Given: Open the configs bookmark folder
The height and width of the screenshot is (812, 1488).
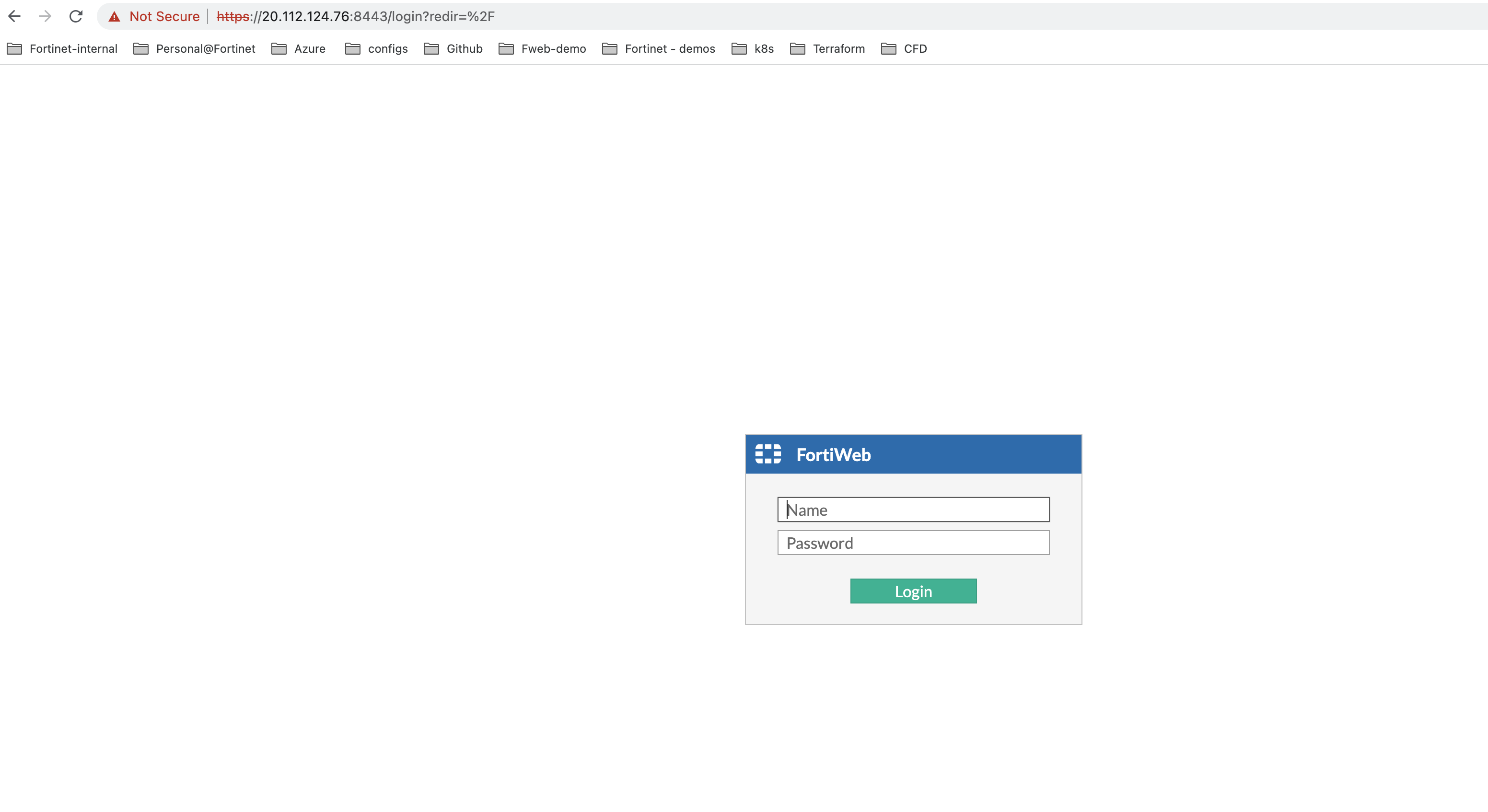Looking at the screenshot, I should (376, 48).
